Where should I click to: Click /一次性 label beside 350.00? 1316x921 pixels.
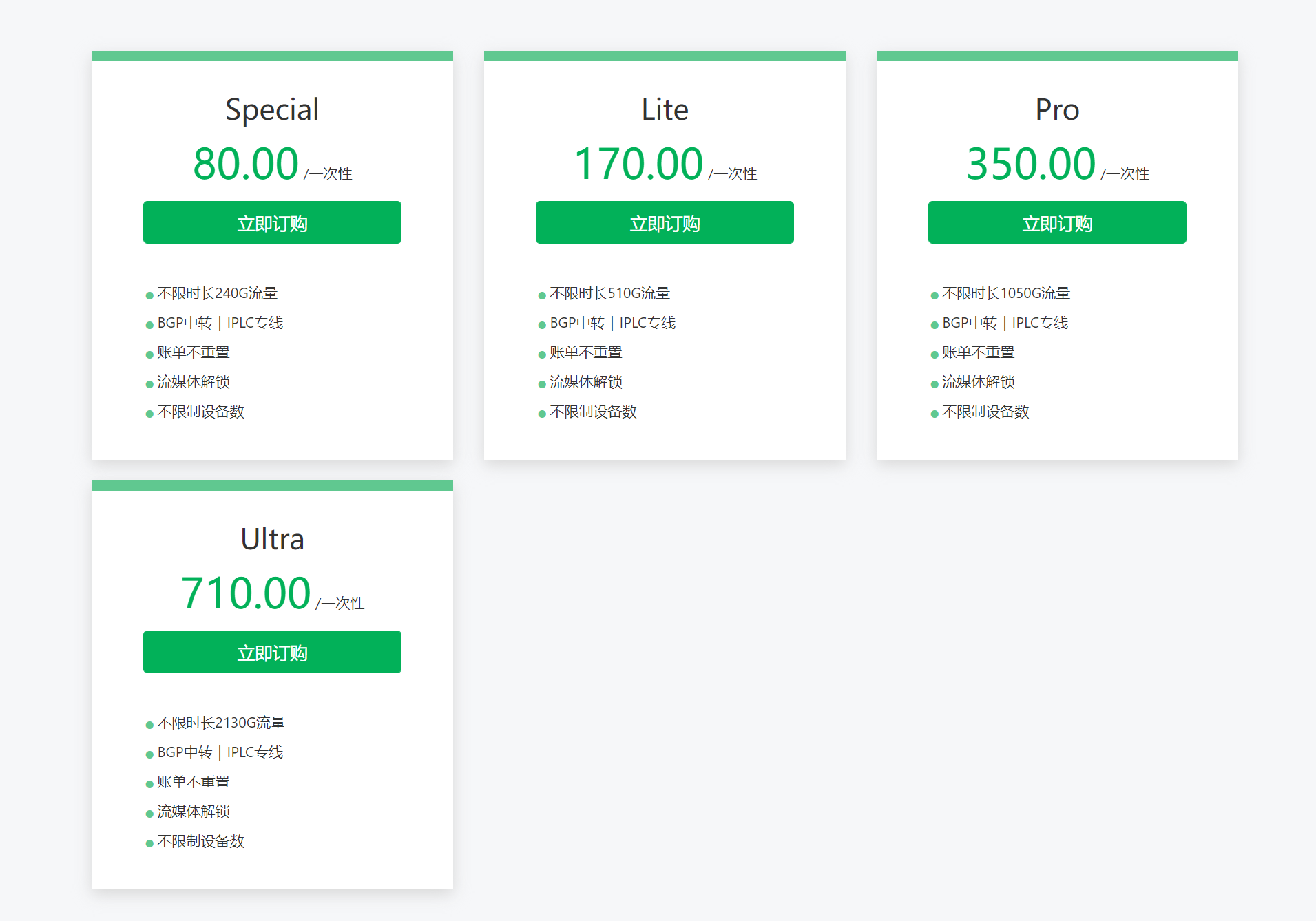[x=1125, y=174]
